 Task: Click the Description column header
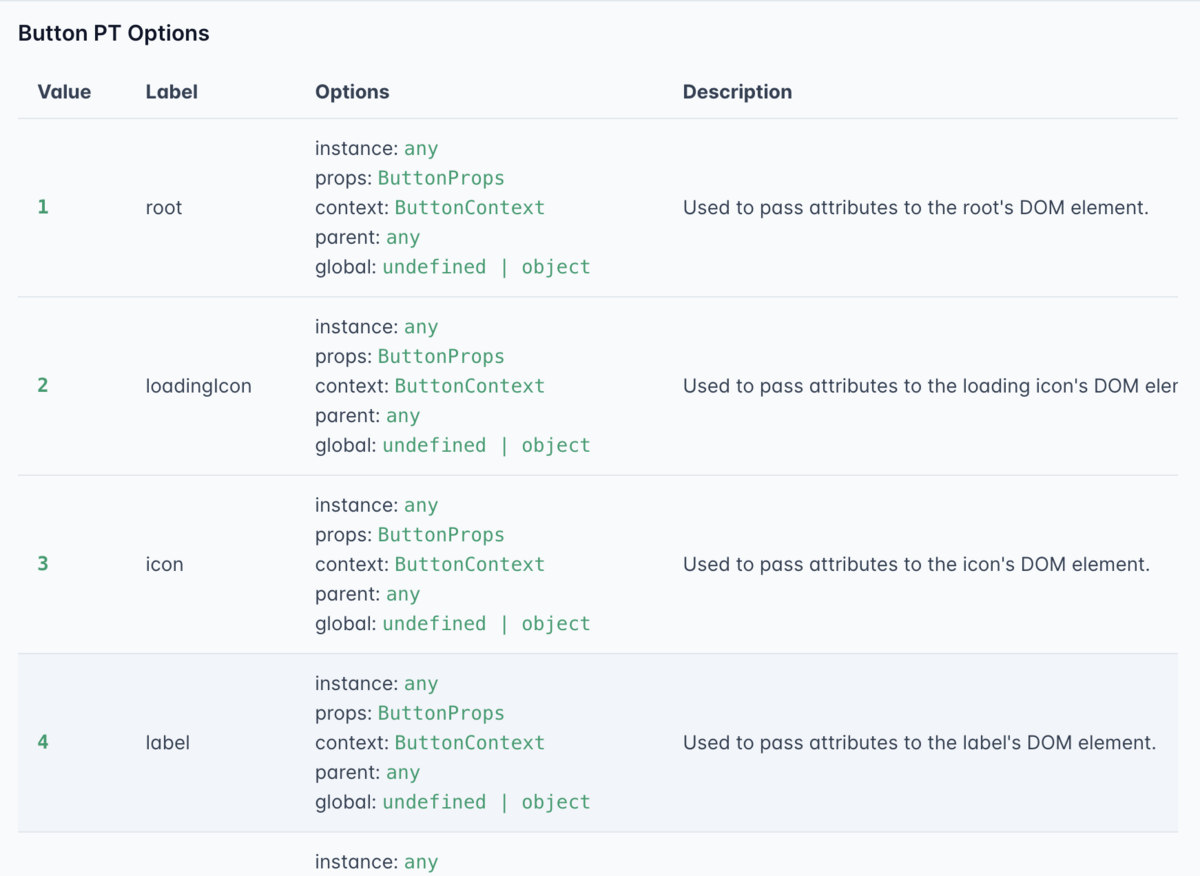(x=737, y=92)
